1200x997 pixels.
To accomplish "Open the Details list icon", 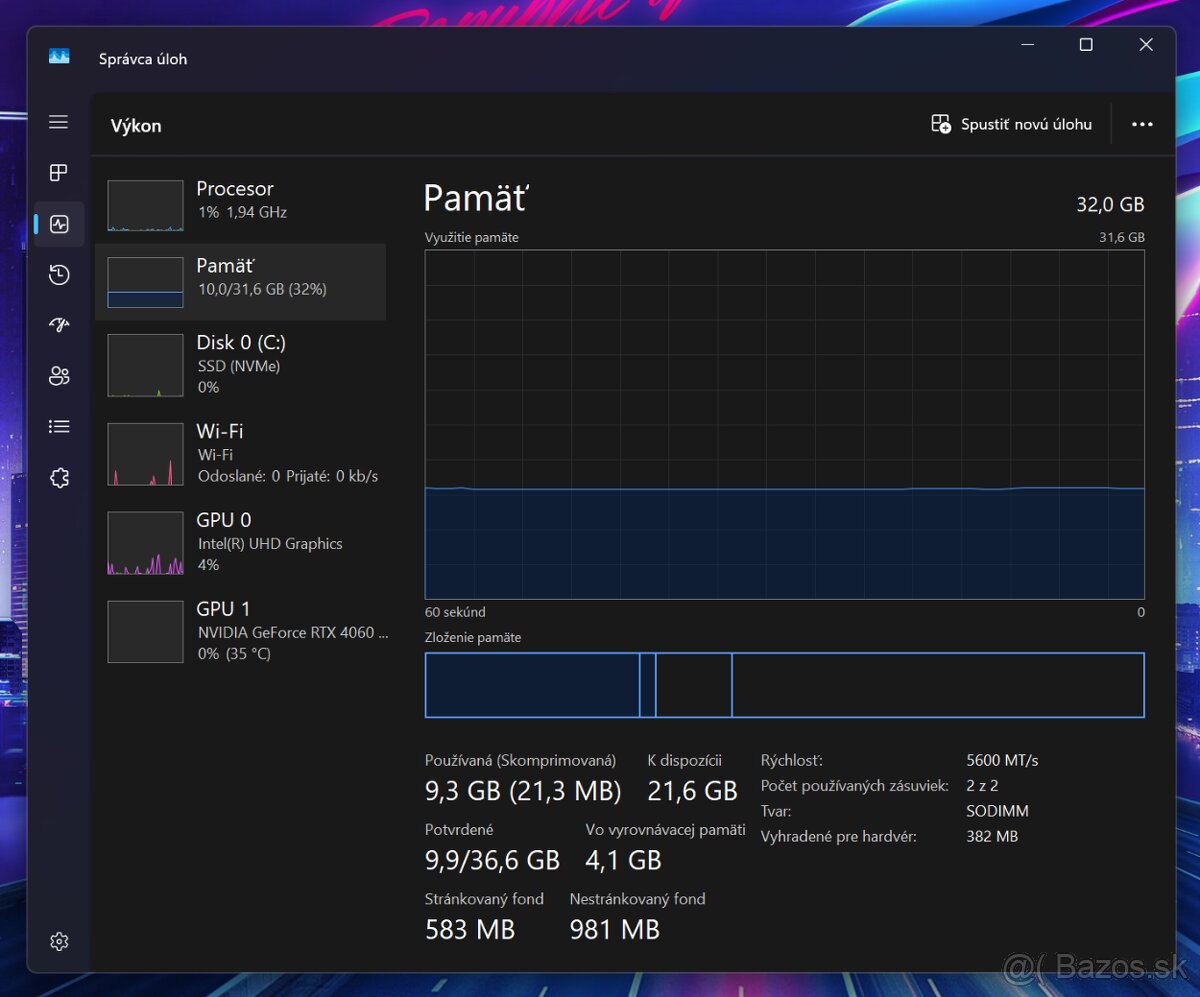I will [59, 427].
